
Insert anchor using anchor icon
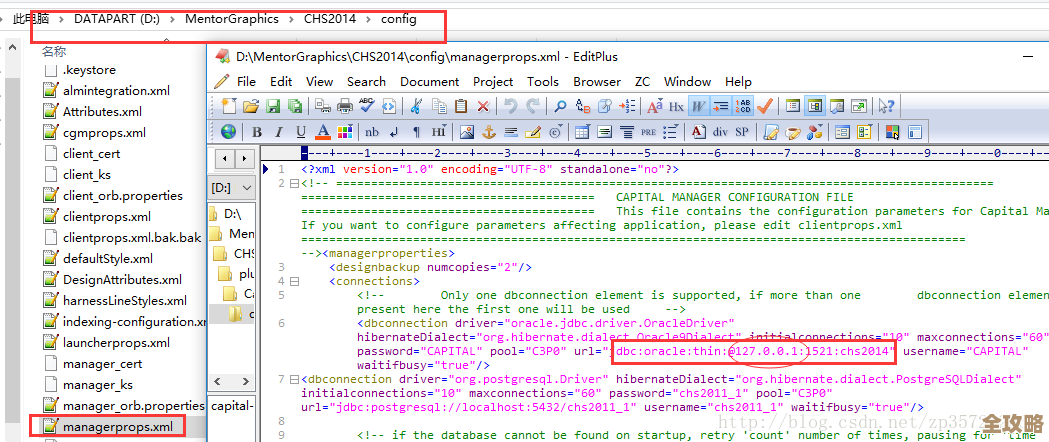coord(489,132)
